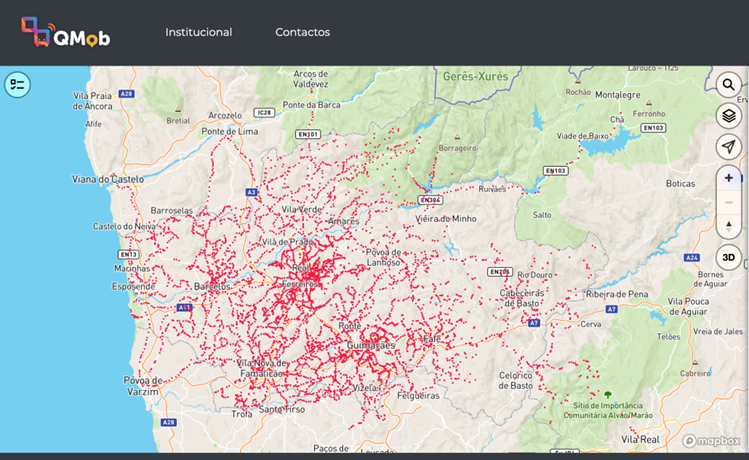Open the map layers selector
Image resolution: width=749 pixels, height=460 pixels.
coord(728,116)
